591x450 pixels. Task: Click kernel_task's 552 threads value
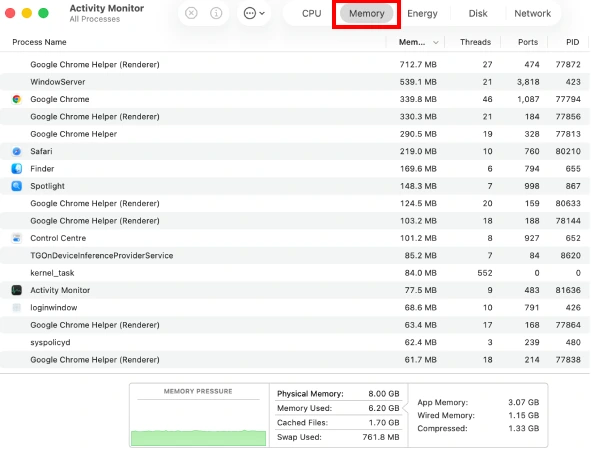point(485,272)
